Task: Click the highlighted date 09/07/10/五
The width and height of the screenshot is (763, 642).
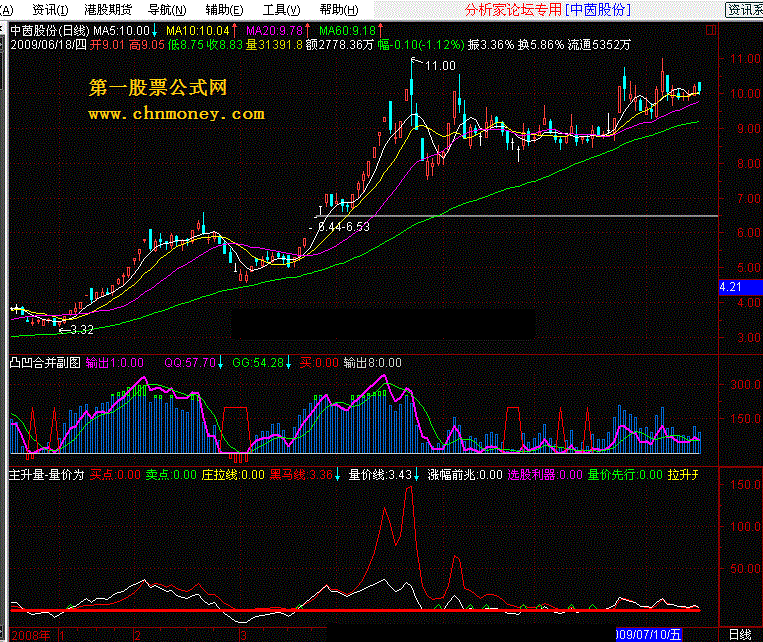Action: click(649, 635)
